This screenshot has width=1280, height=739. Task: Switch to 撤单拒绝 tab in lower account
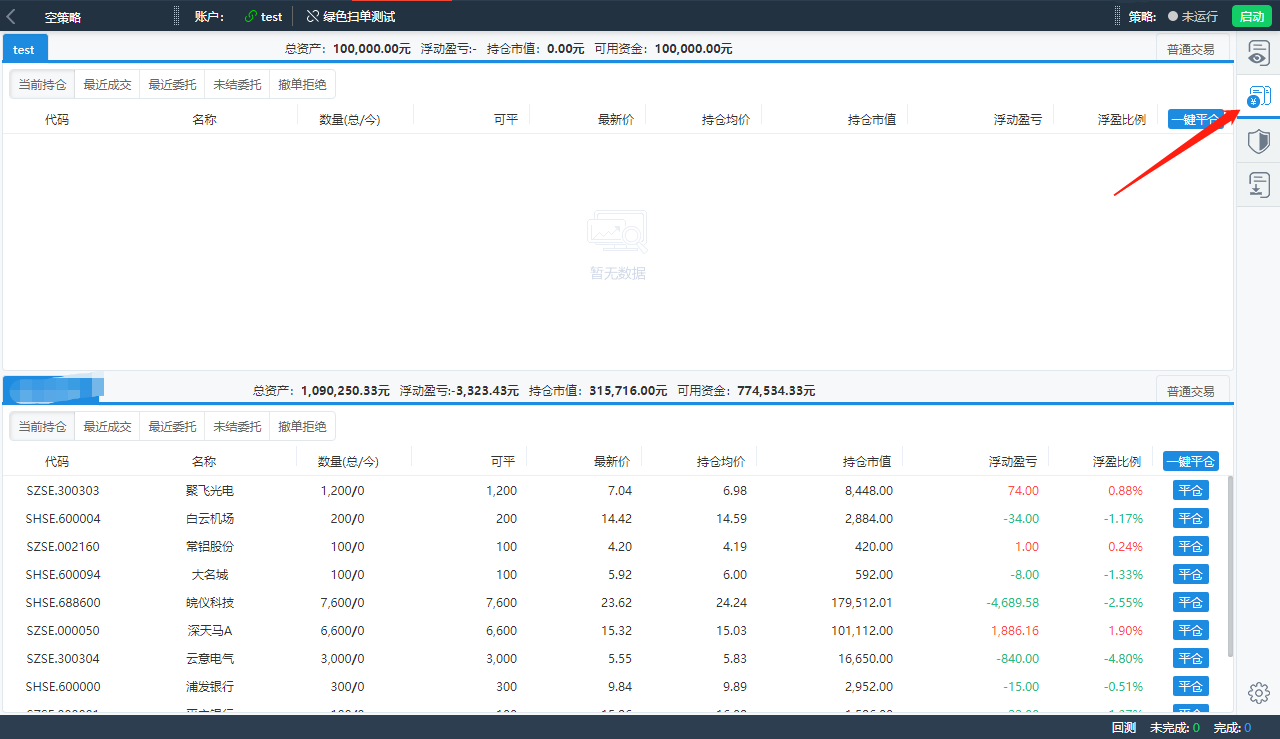[x=302, y=427]
